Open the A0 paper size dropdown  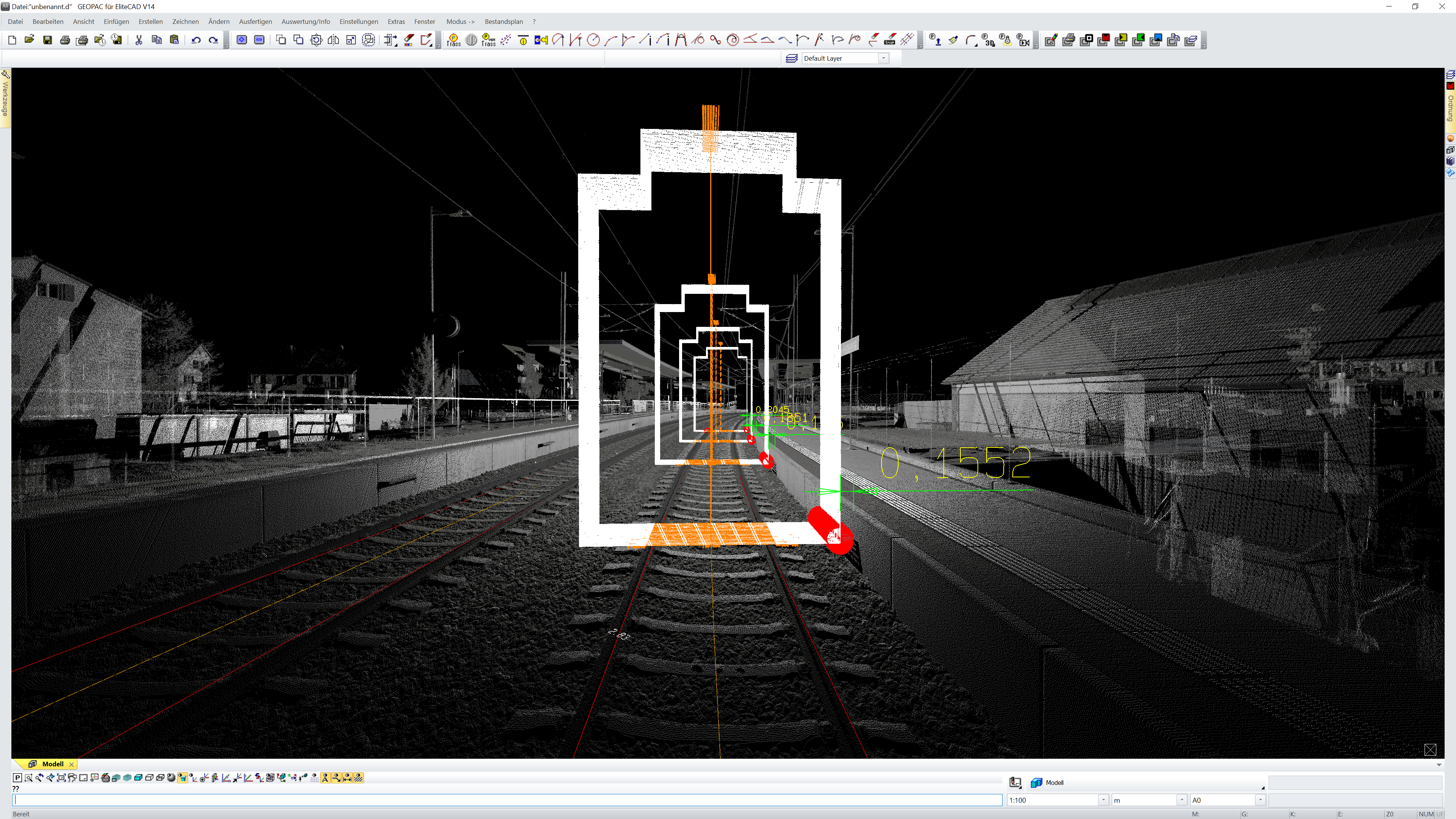1260,800
